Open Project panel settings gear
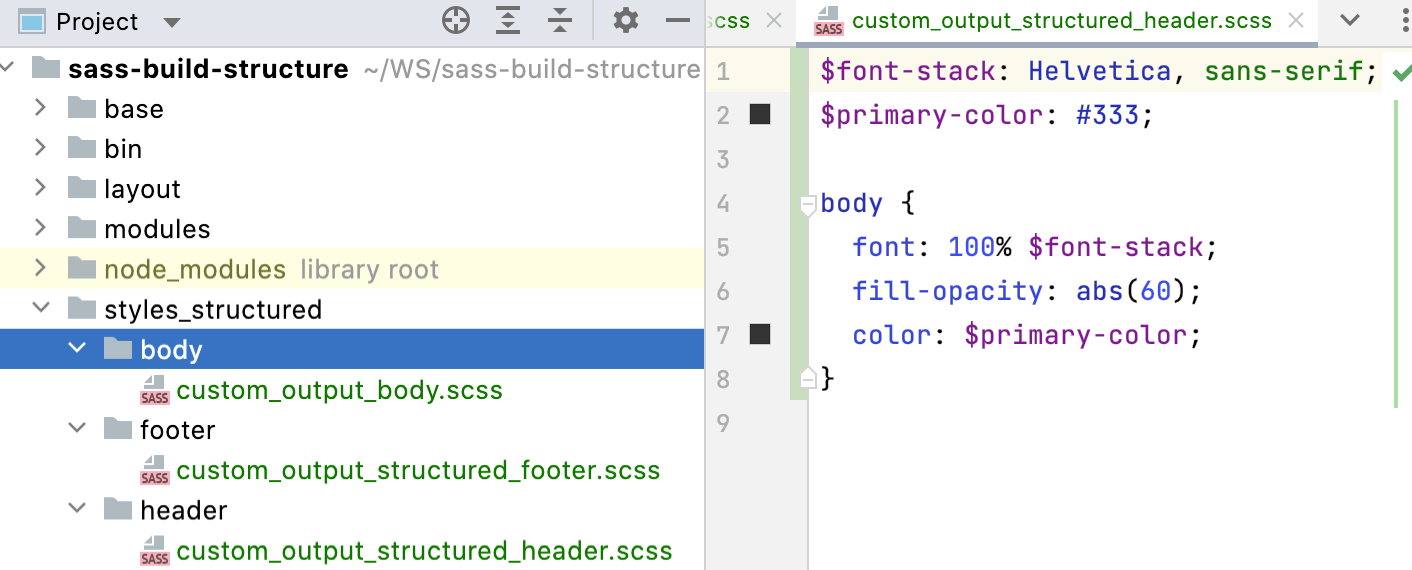 [626, 21]
